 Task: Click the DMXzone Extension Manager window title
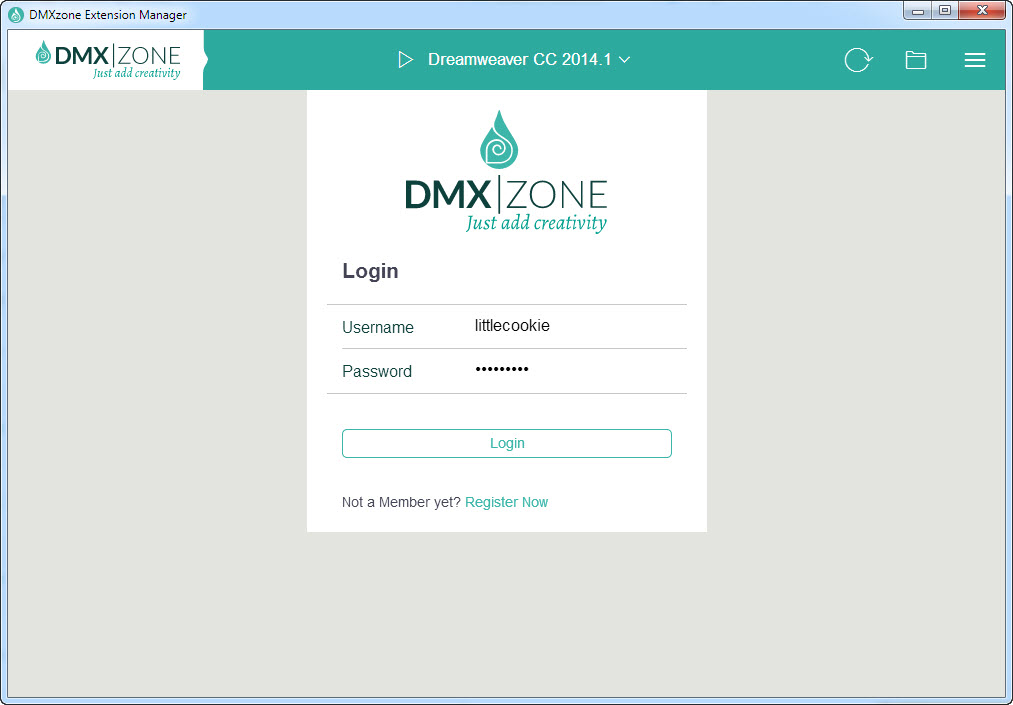pyautogui.click(x=108, y=14)
